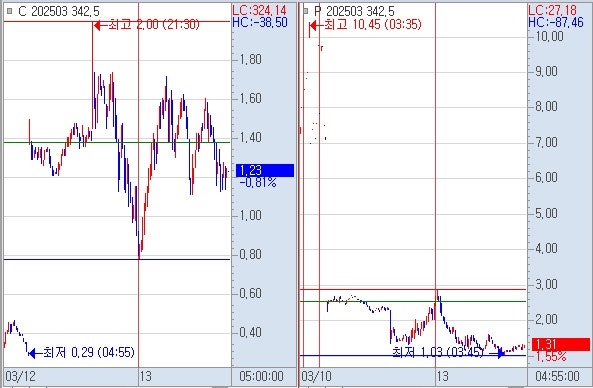The width and height of the screenshot is (593, 388).
Task: Click the LC:324,14 label in call chart
Action: click(259, 10)
